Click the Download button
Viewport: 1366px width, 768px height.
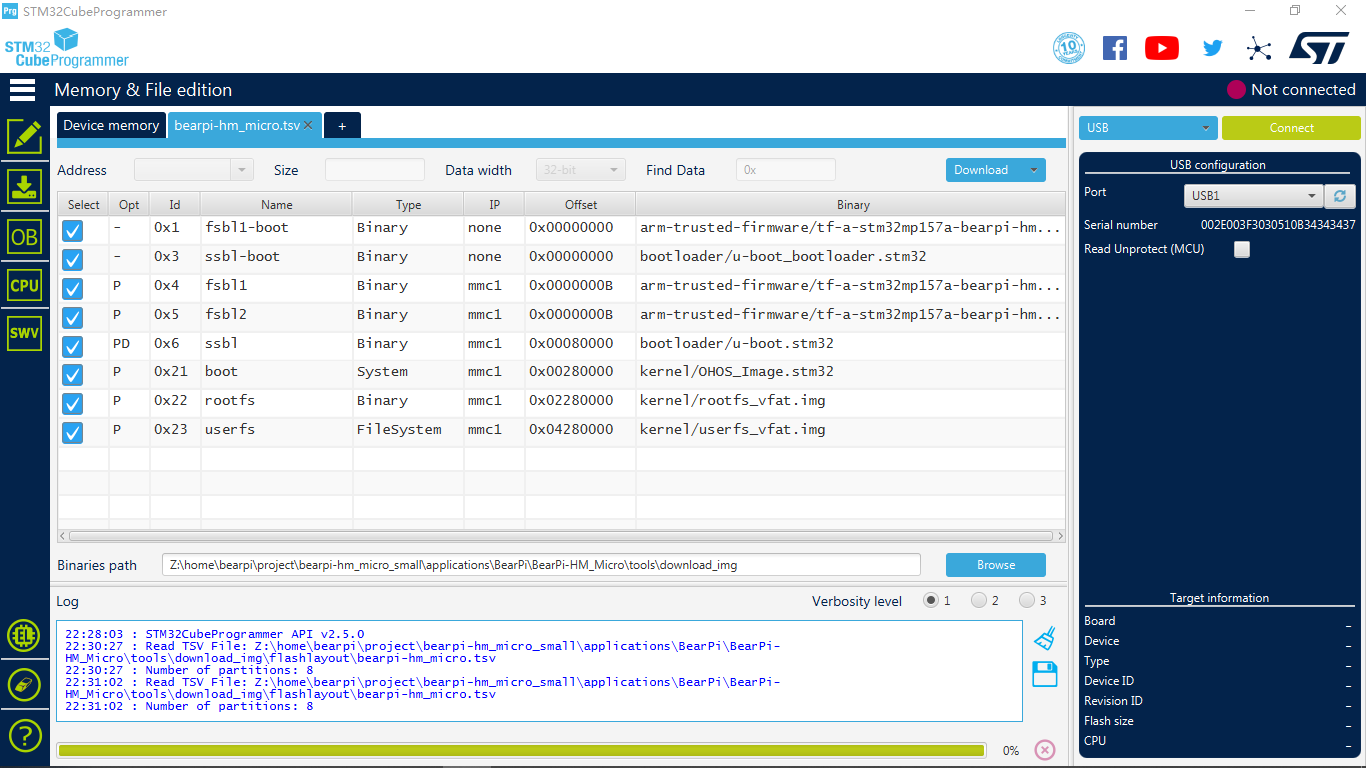[984, 170]
